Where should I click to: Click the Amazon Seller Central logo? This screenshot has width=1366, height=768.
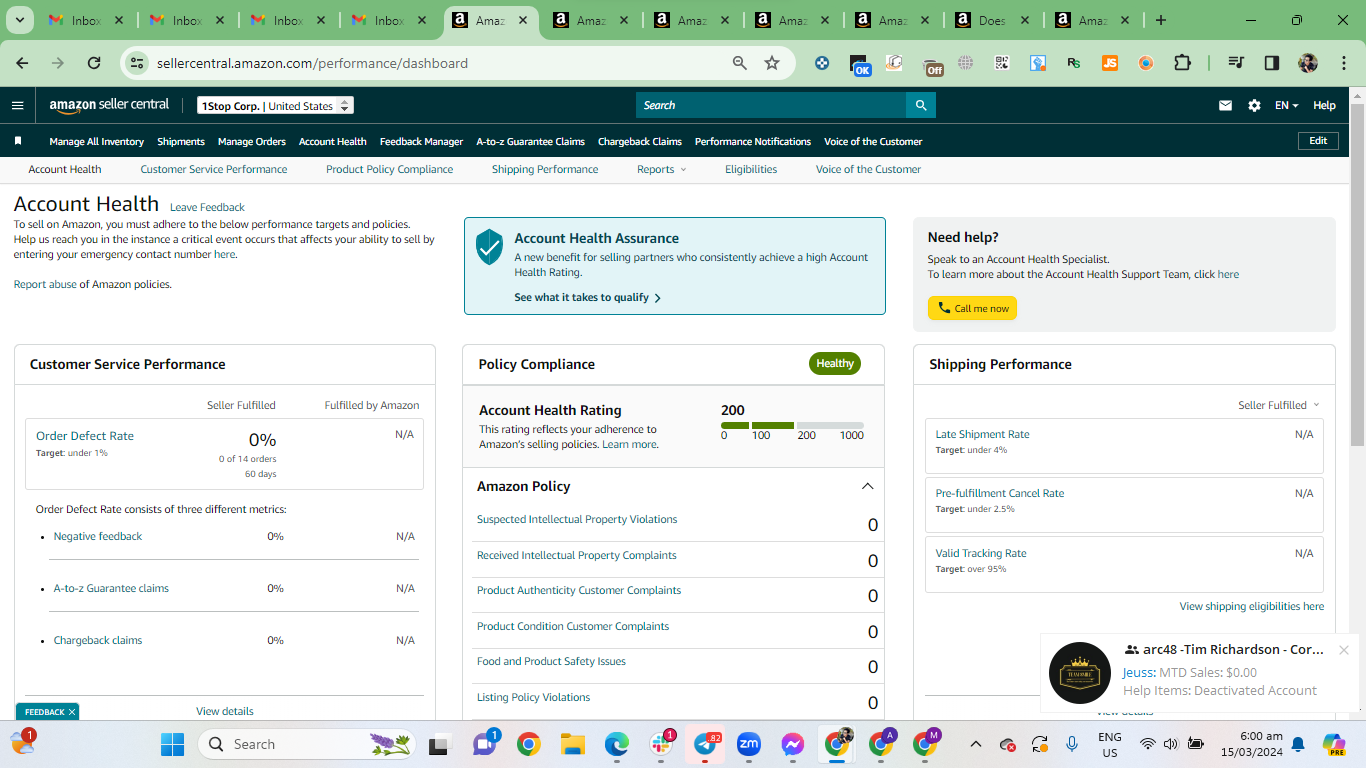[x=109, y=105]
